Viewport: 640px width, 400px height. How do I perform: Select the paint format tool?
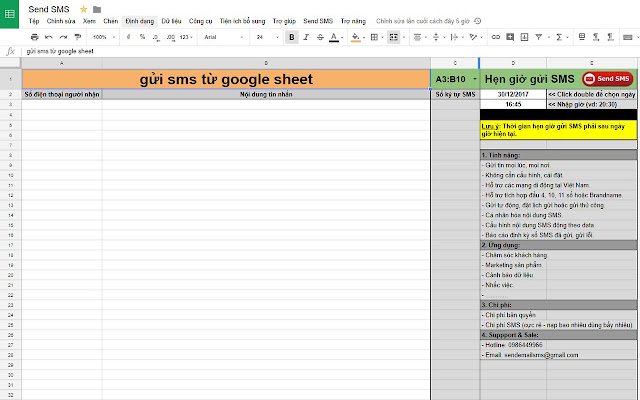(78, 37)
